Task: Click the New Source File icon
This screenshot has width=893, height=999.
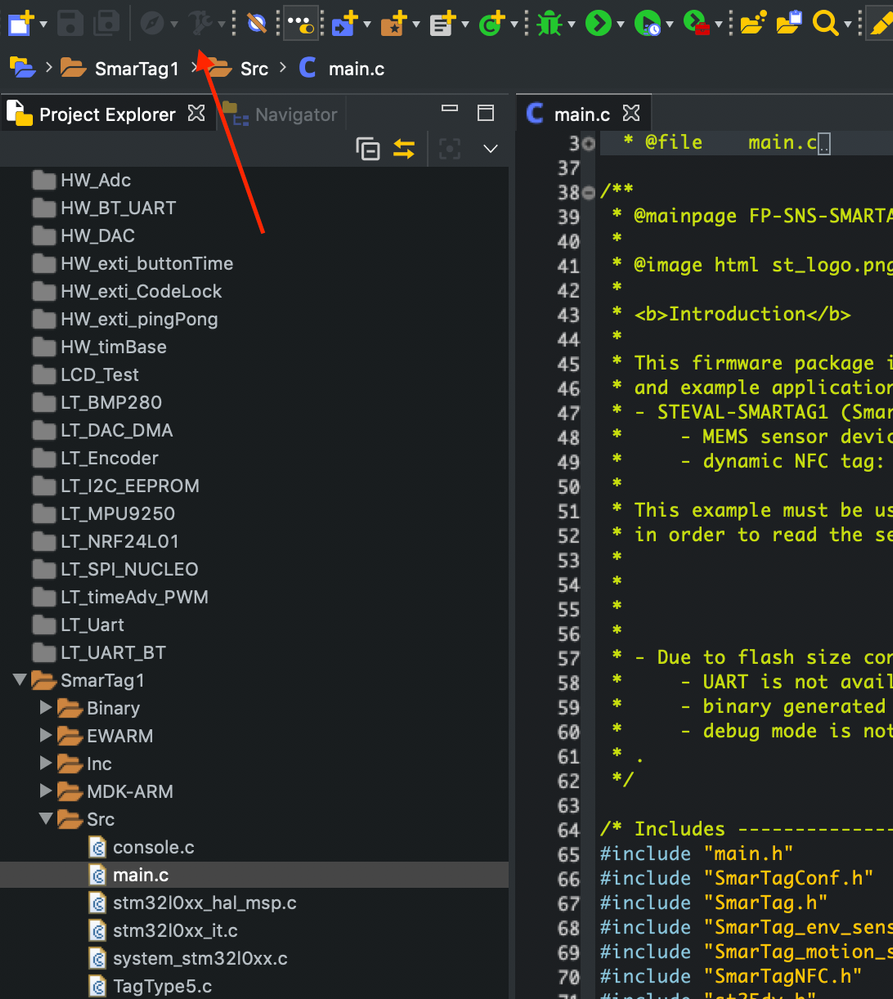Action: click(x=443, y=24)
